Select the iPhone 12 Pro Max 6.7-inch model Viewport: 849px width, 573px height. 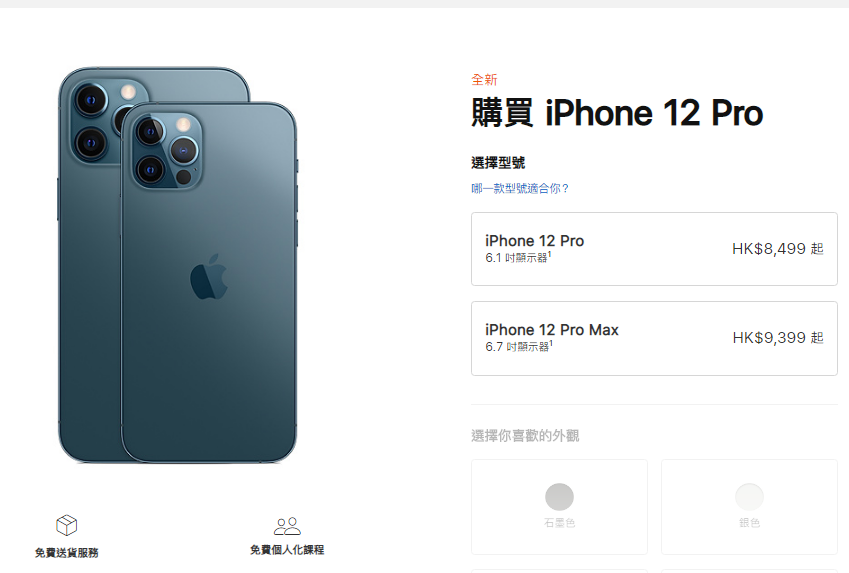point(654,338)
